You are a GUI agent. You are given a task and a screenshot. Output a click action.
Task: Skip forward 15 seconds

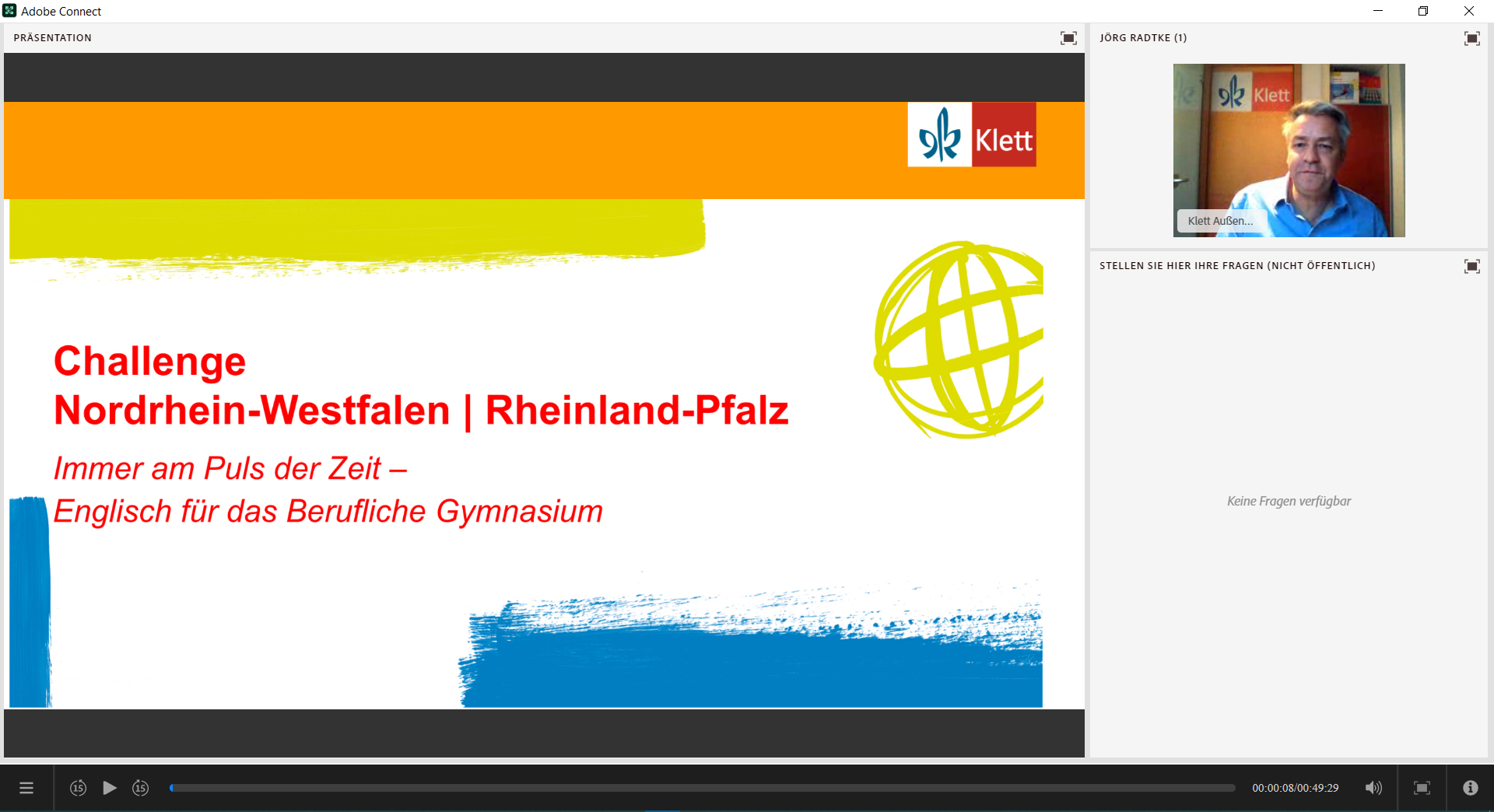(141, 788)
